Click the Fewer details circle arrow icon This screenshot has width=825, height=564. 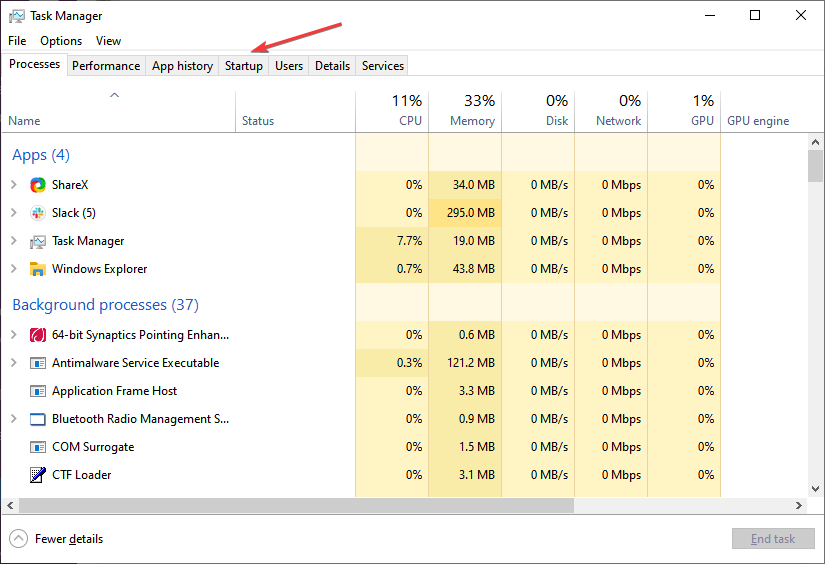[18, 538]
